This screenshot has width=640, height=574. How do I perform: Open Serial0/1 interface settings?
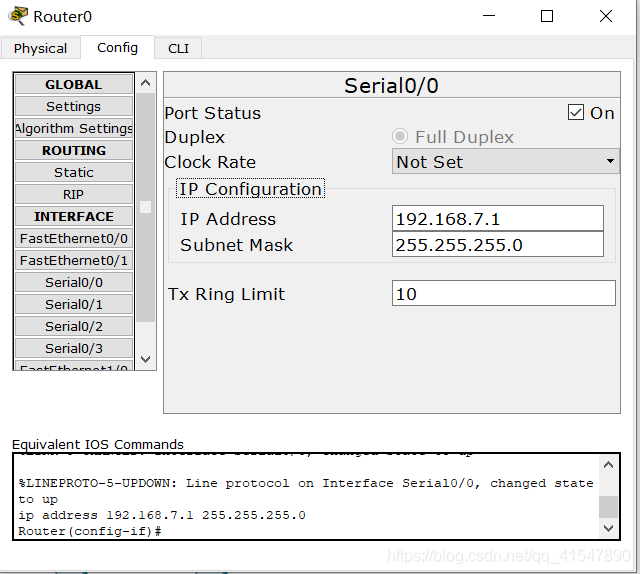click(74, 305)
